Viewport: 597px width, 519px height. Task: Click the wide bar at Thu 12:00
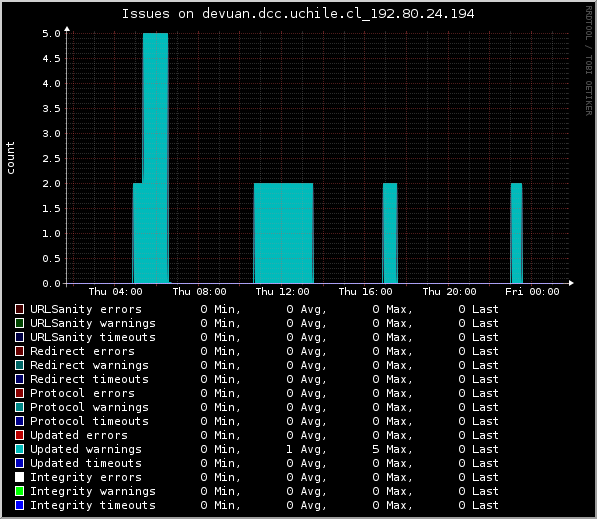[283, 233]
